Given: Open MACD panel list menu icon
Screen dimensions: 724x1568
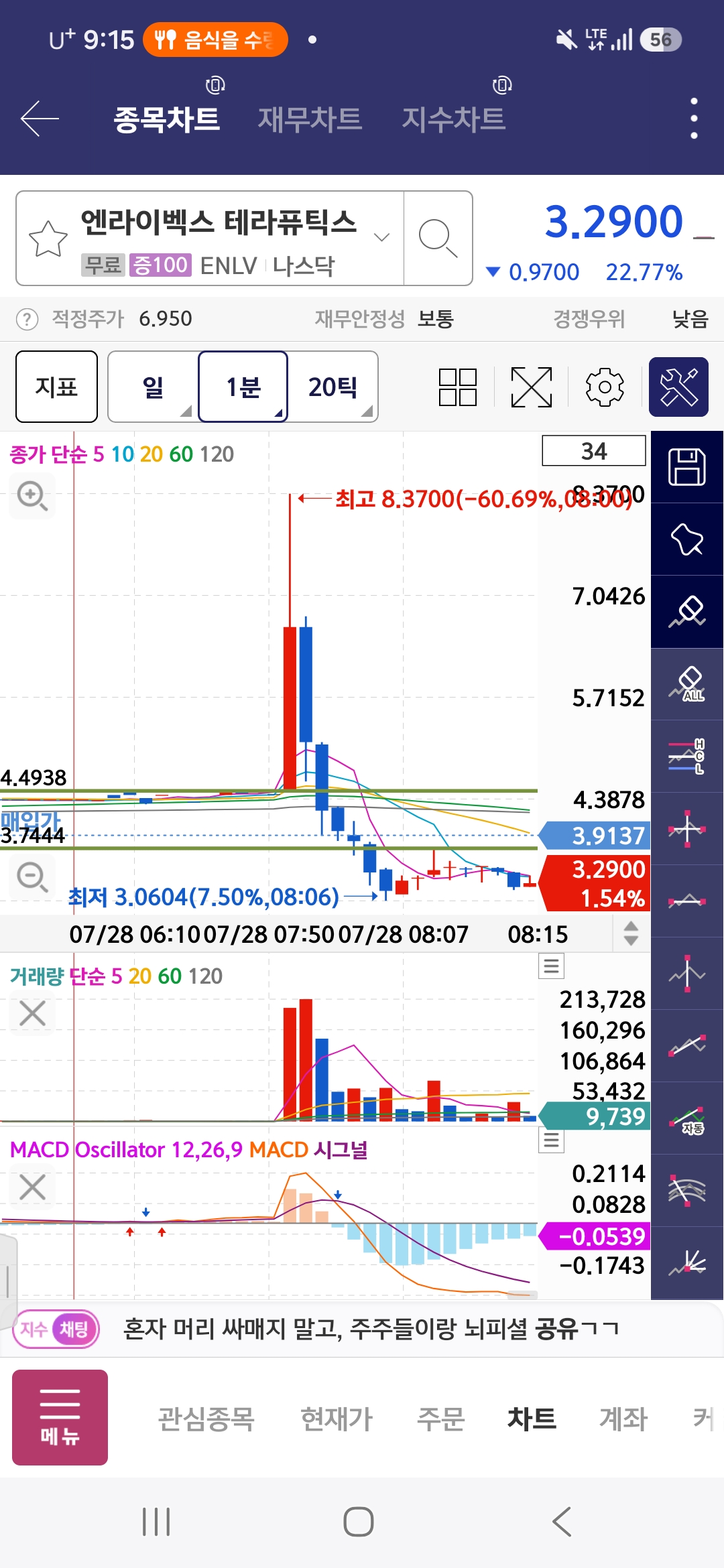Looking at the screenshot, I should [x=551, y=1140].
